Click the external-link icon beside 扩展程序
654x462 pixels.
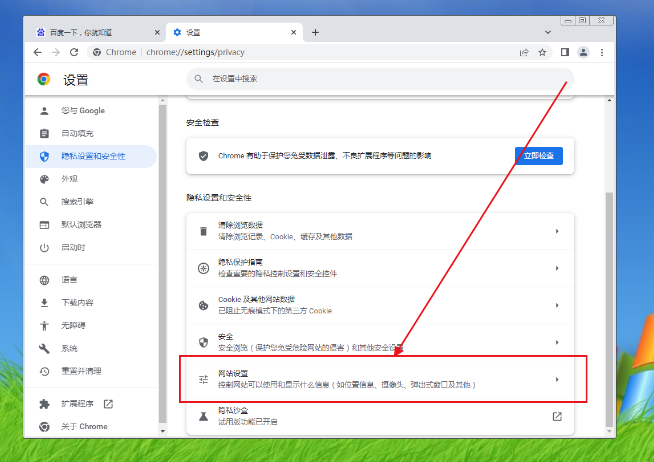pyautogui.click(x=108, y=404)
